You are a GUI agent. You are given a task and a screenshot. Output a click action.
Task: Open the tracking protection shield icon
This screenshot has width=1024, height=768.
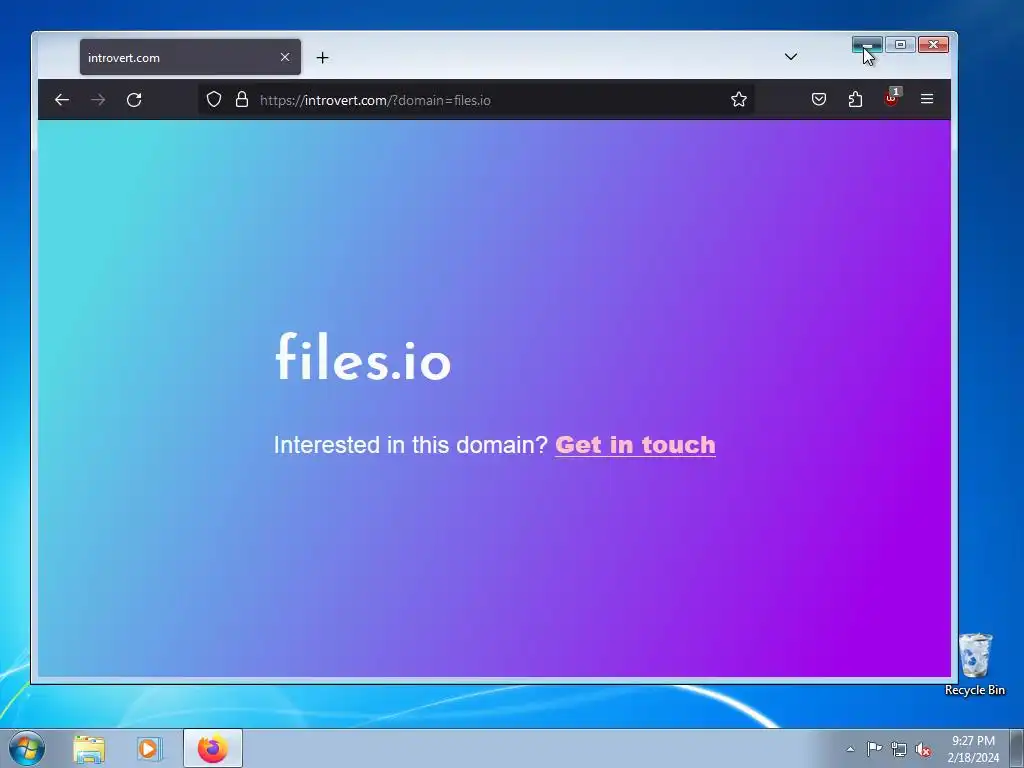[x=214, y=99]
